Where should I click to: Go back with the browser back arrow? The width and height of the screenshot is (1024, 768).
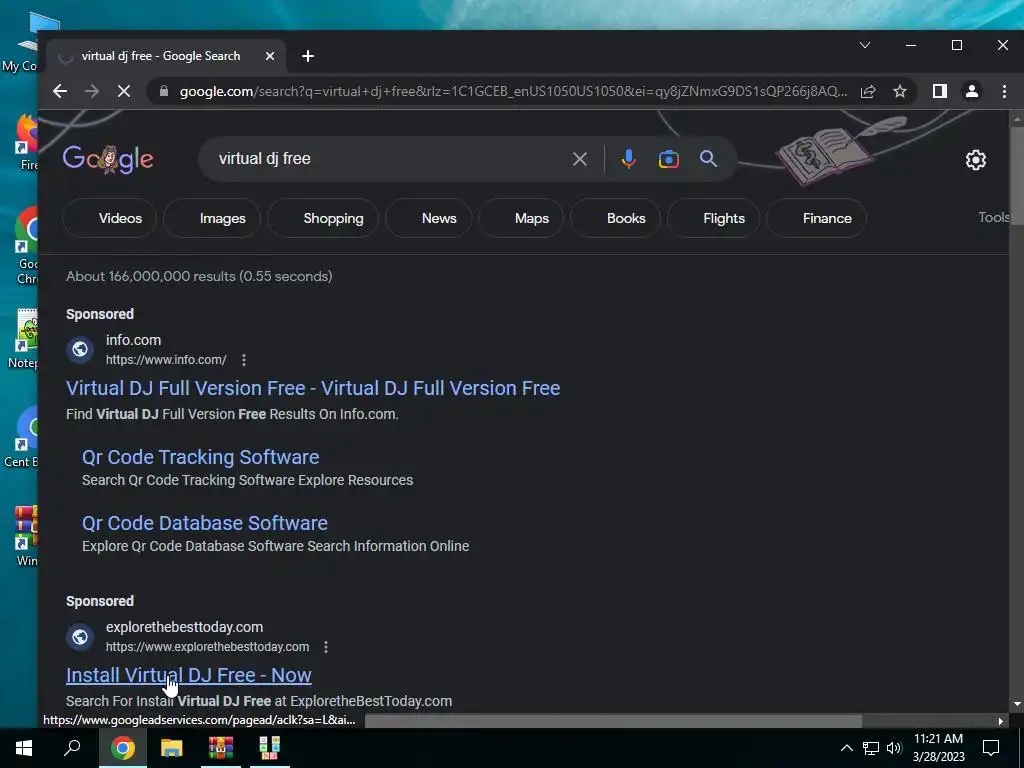click(x=59, y=91)
